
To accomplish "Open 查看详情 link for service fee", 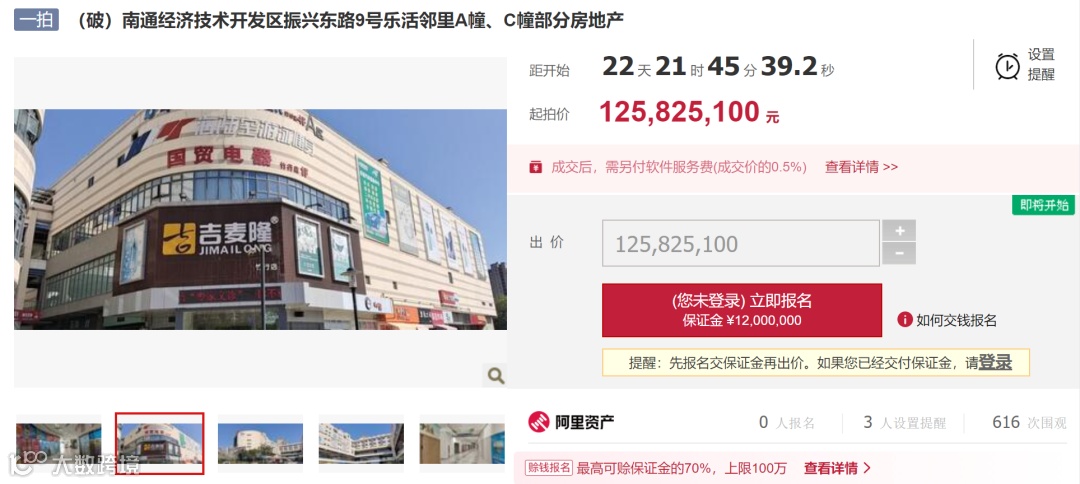I will [x=861, y=167].
